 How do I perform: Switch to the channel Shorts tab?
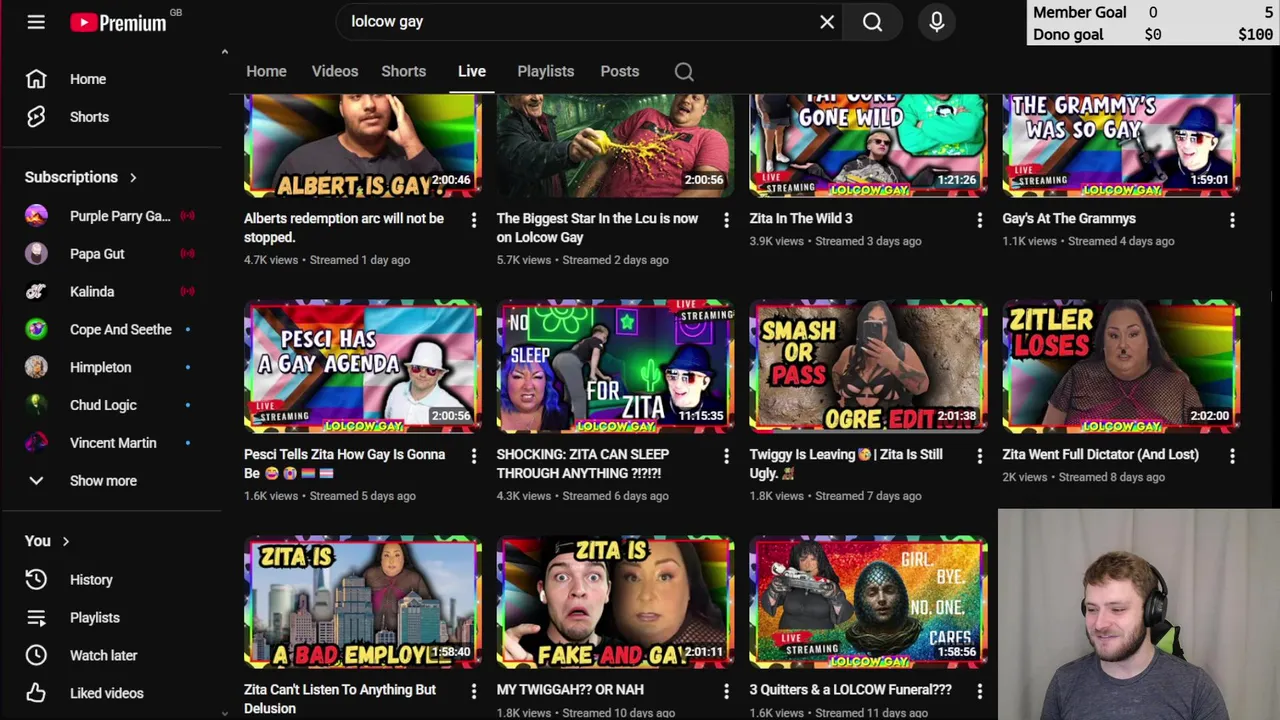point(404,72)
